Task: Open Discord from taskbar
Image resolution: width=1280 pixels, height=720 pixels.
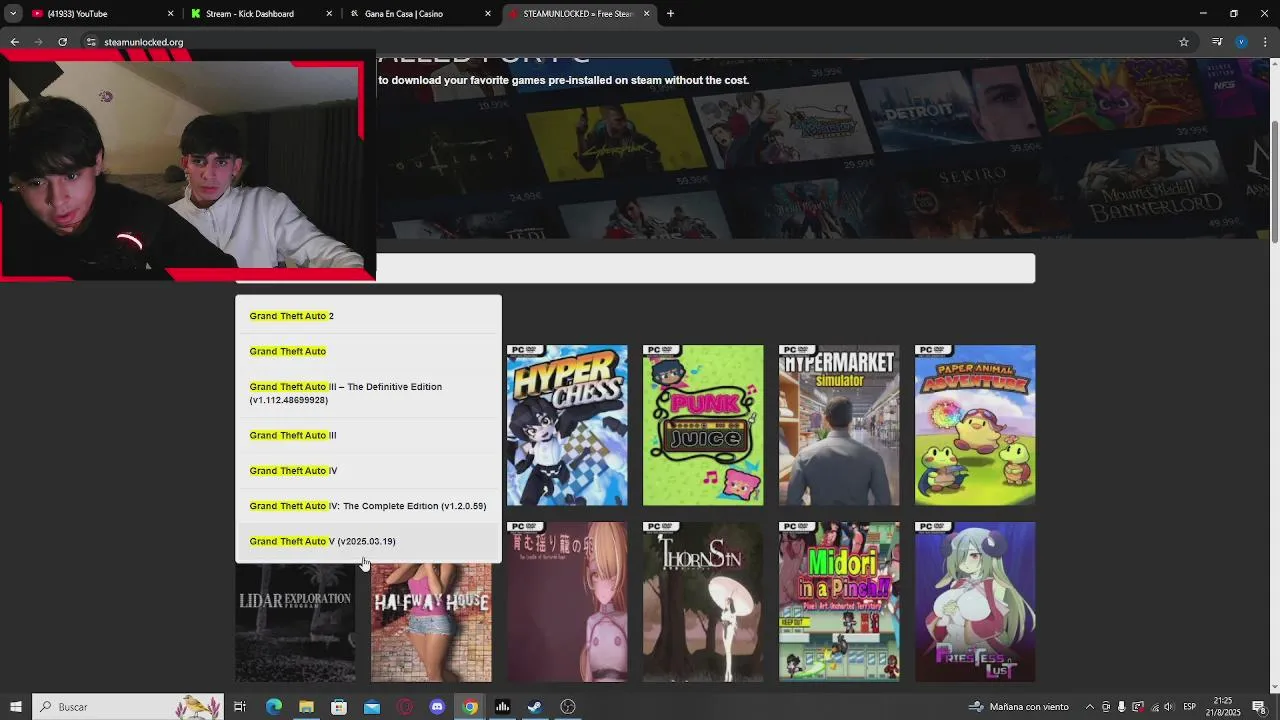Action: point(437,707)
